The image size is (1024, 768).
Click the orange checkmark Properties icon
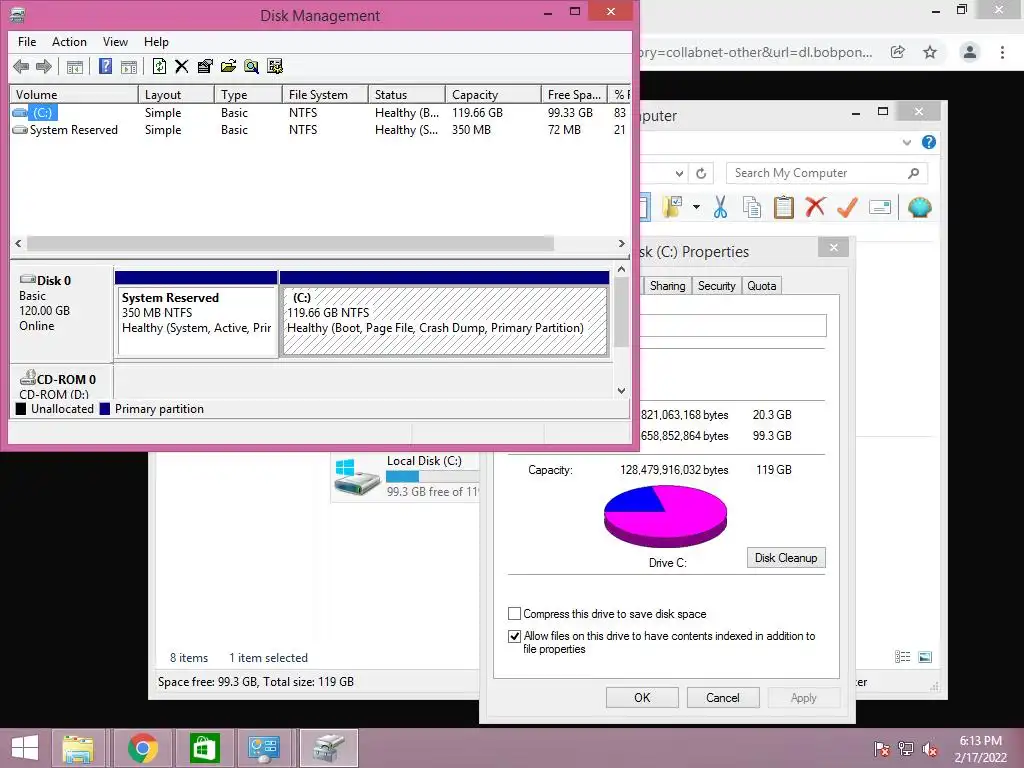[847, 207]
